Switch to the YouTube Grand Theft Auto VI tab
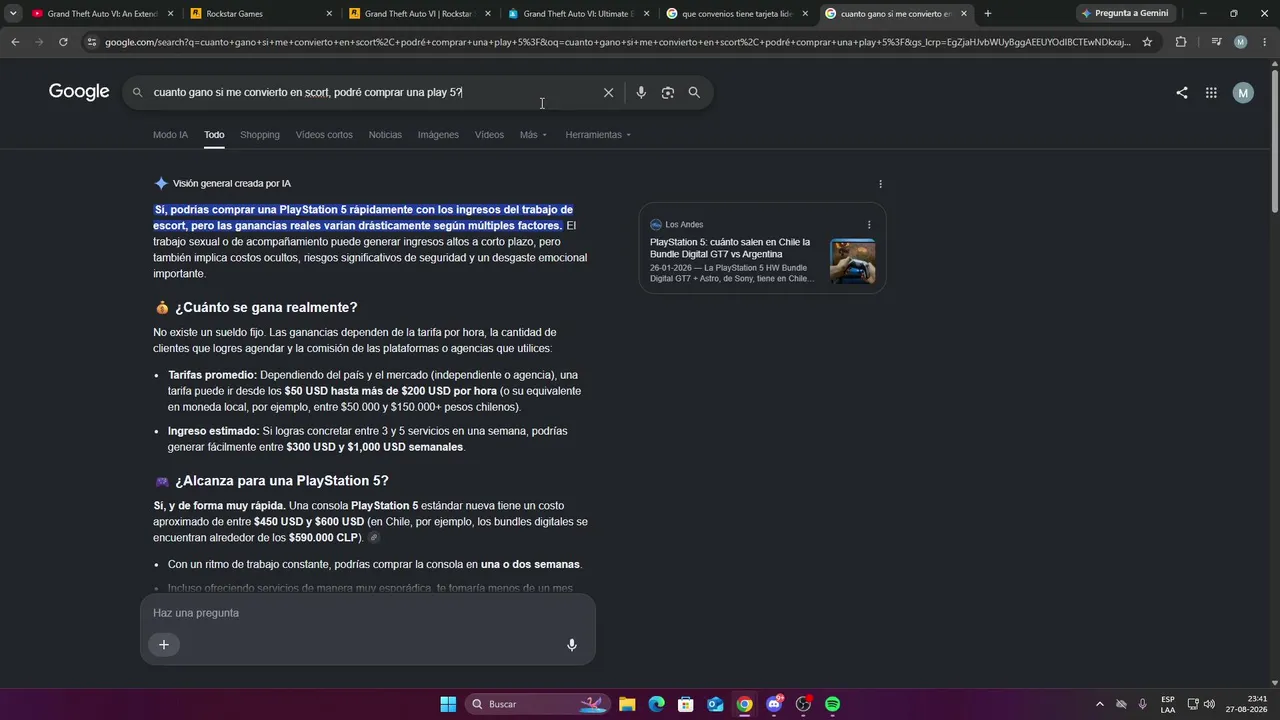Screen dimensions: 1280x720 (103, 14)
